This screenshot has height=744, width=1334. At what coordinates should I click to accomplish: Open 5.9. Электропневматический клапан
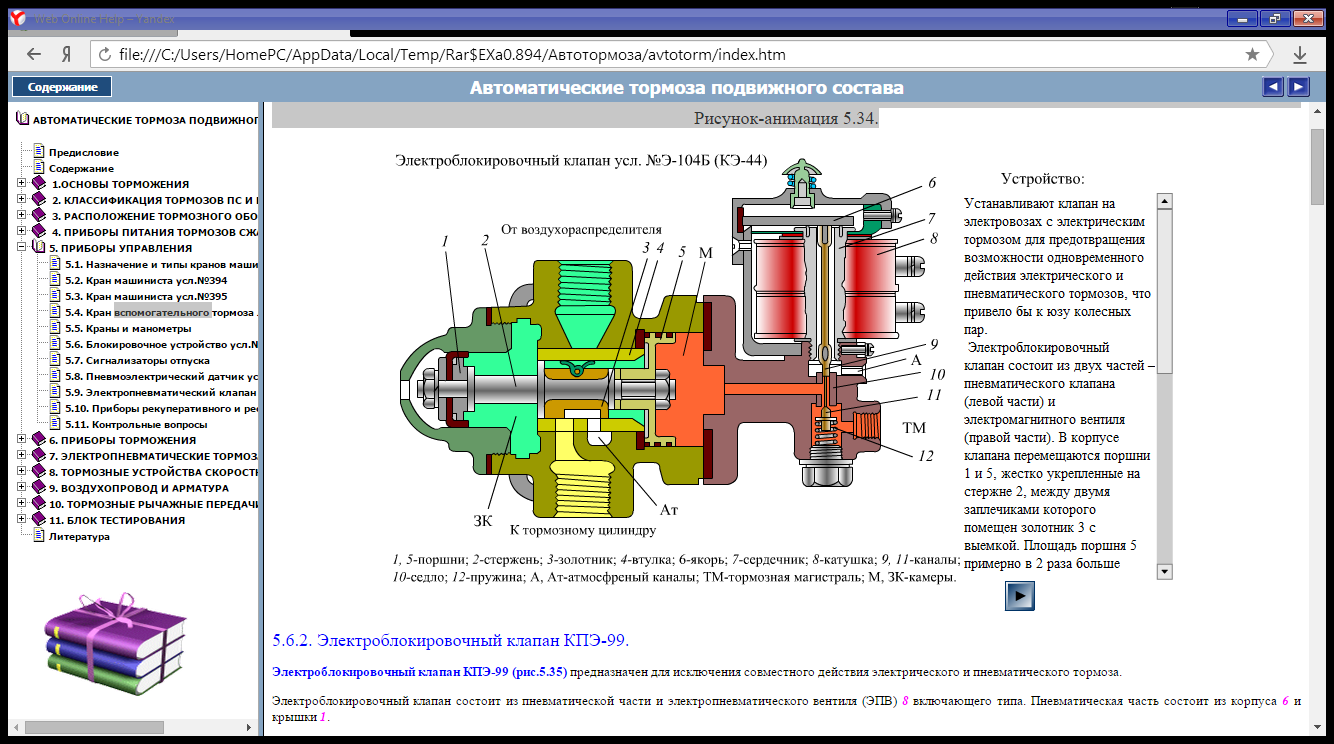tap(161, 392)
